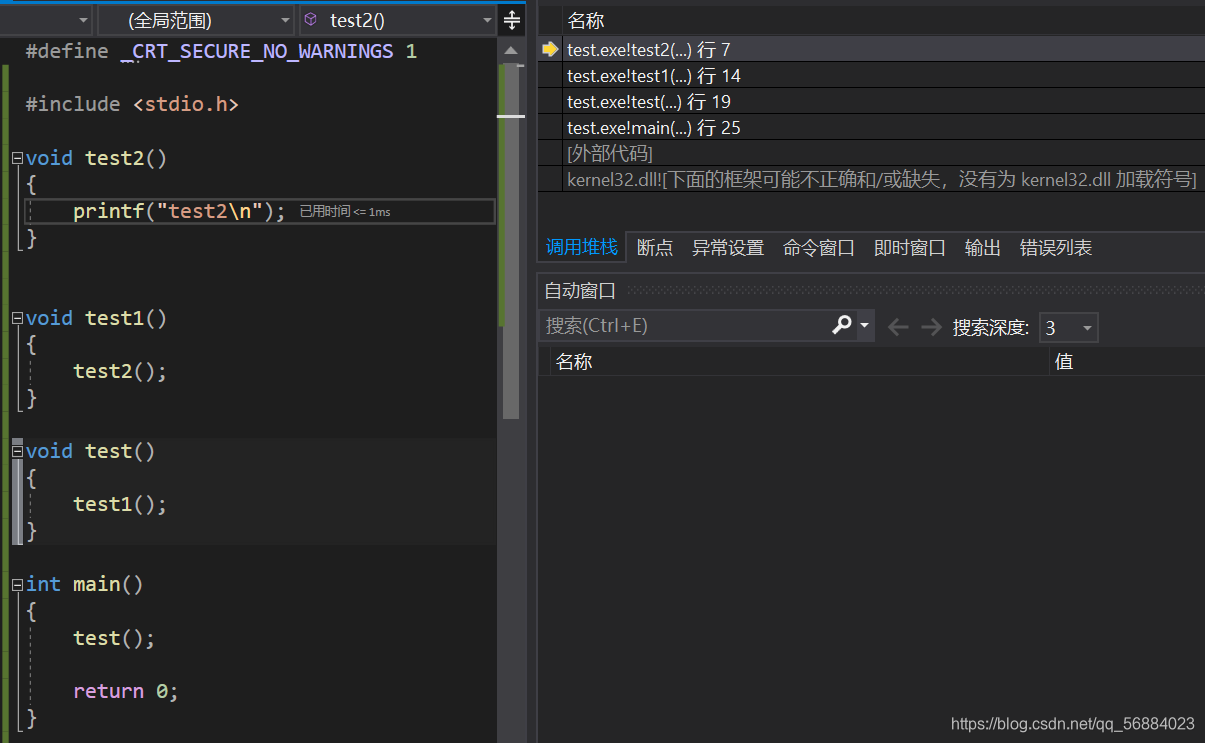Select call stack frame test.exe!test1(...) 行 14

click(x=871, y=75)
